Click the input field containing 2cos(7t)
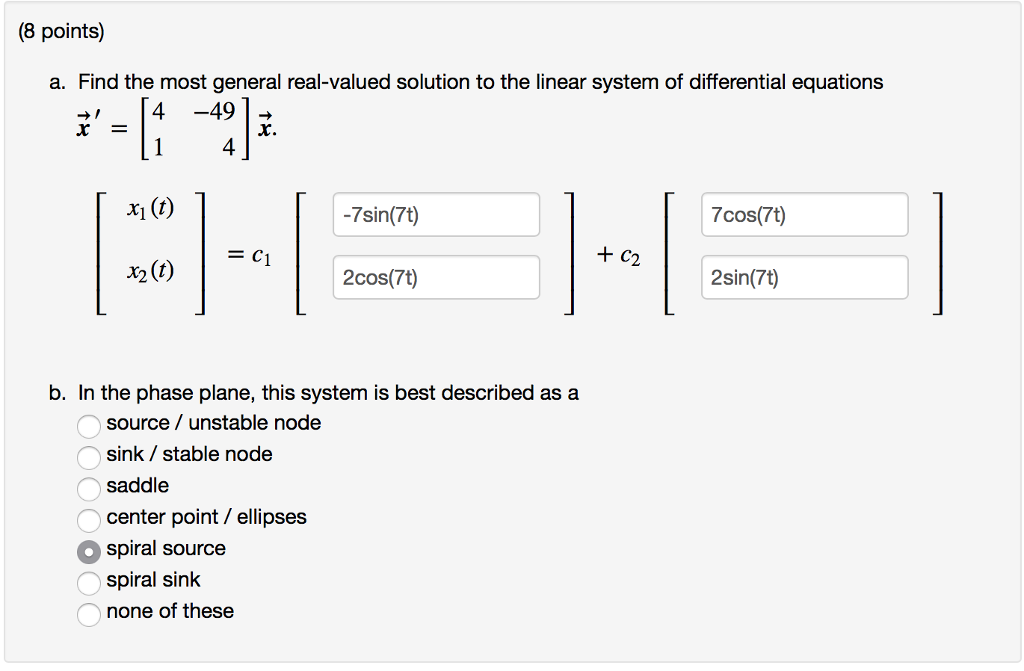The image size is (1024, 671). click(x=436, y=277)
